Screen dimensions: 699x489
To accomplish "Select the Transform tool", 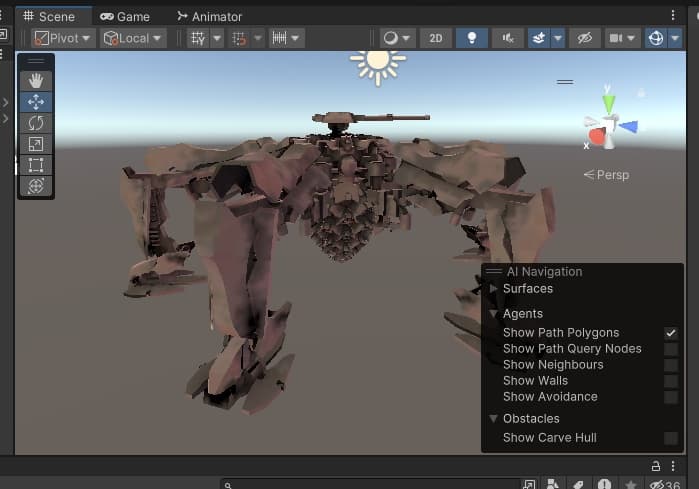I will (37, 185).
